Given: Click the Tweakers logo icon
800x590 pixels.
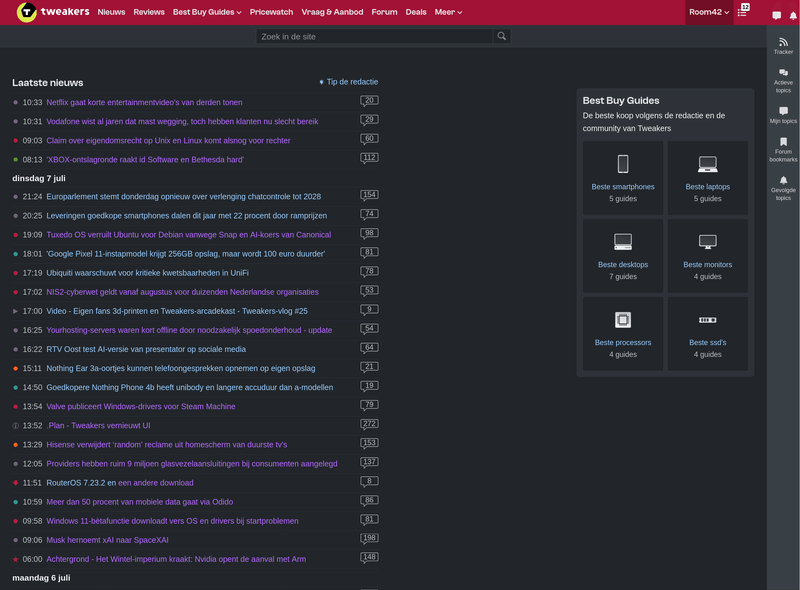Looking at the screenshot, I should [27, 12].
